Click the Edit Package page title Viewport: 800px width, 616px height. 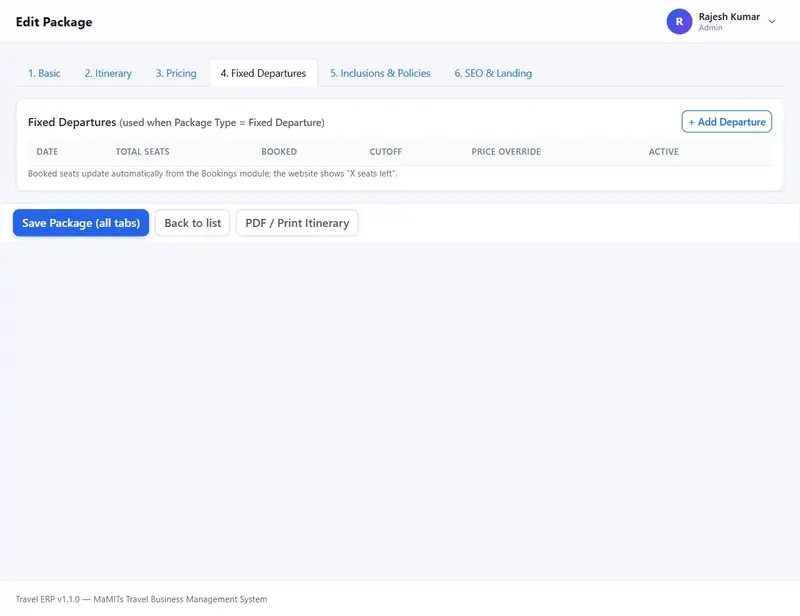coord(54,22)
